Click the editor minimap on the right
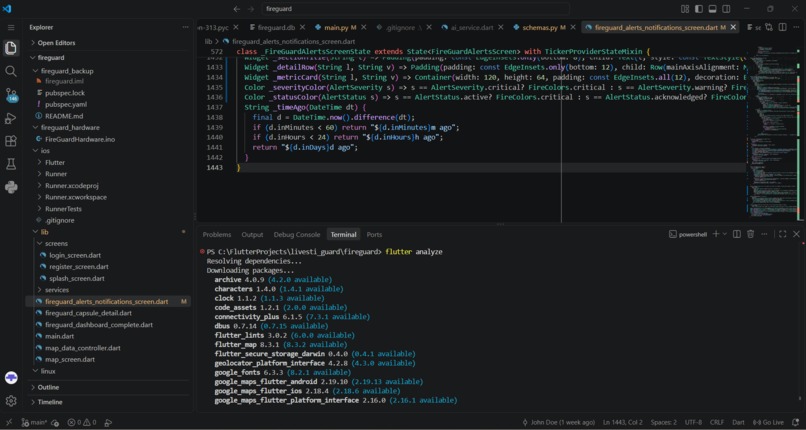The width and height of the screenshot is (806, 430). [773, 134]
